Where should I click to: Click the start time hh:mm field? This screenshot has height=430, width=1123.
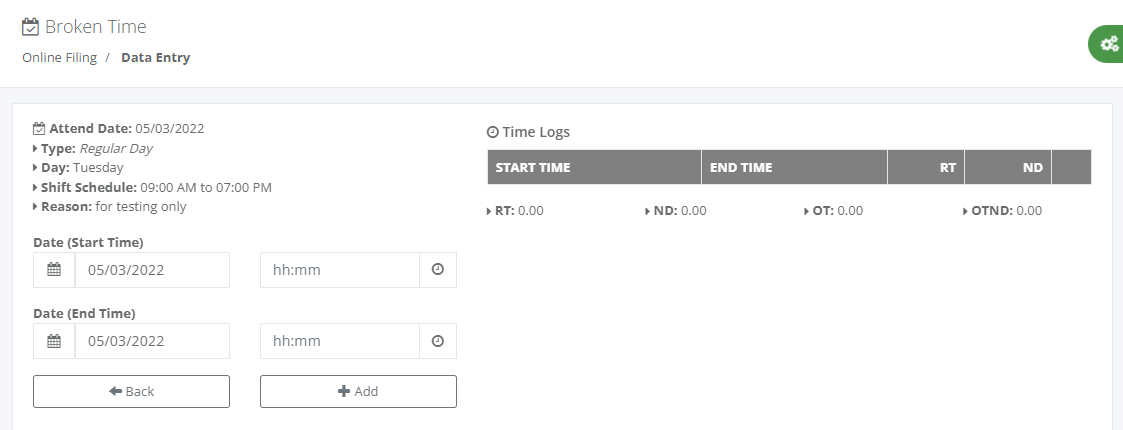(339, 270)
